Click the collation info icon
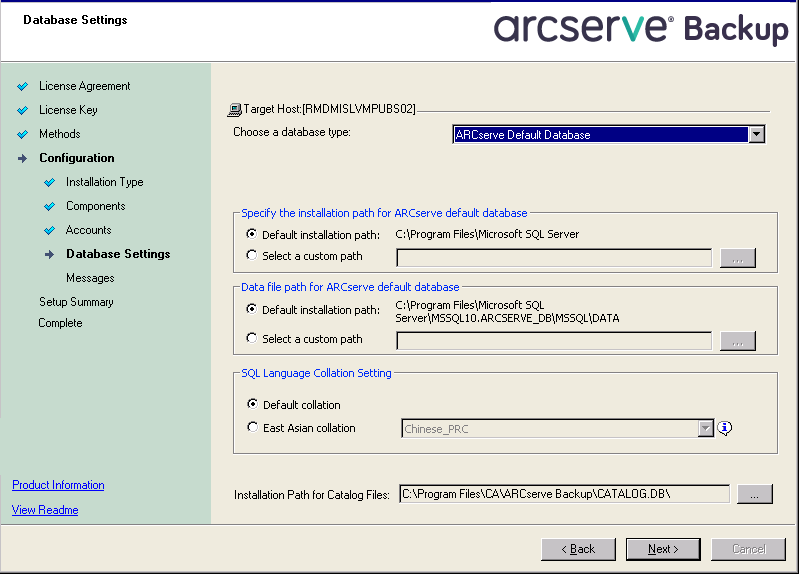This screenshot has height=574, width=799. [725, 428]
